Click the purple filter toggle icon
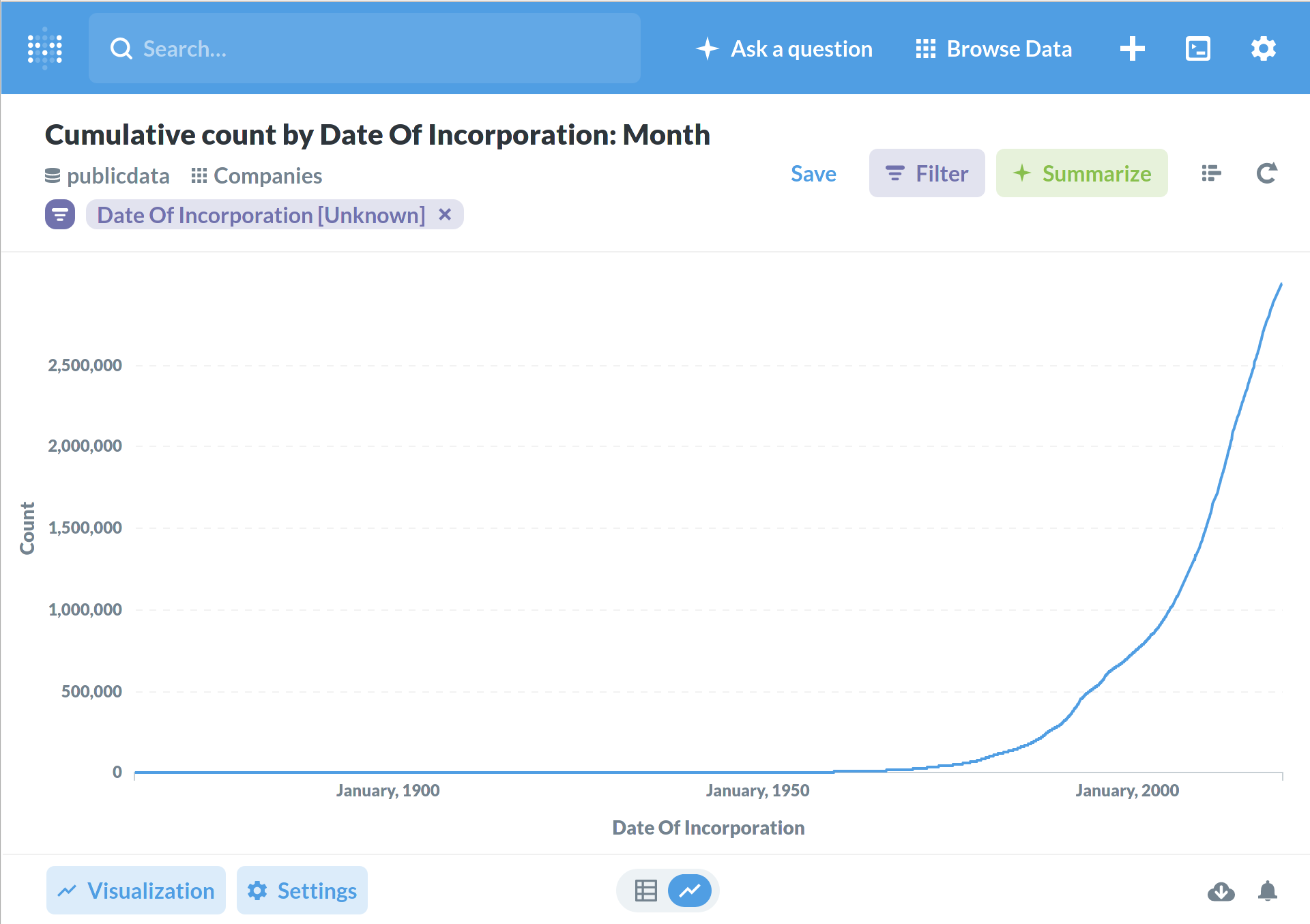Image resolution: width=1310 pixels, height=924 pixels. coord(60,215)
